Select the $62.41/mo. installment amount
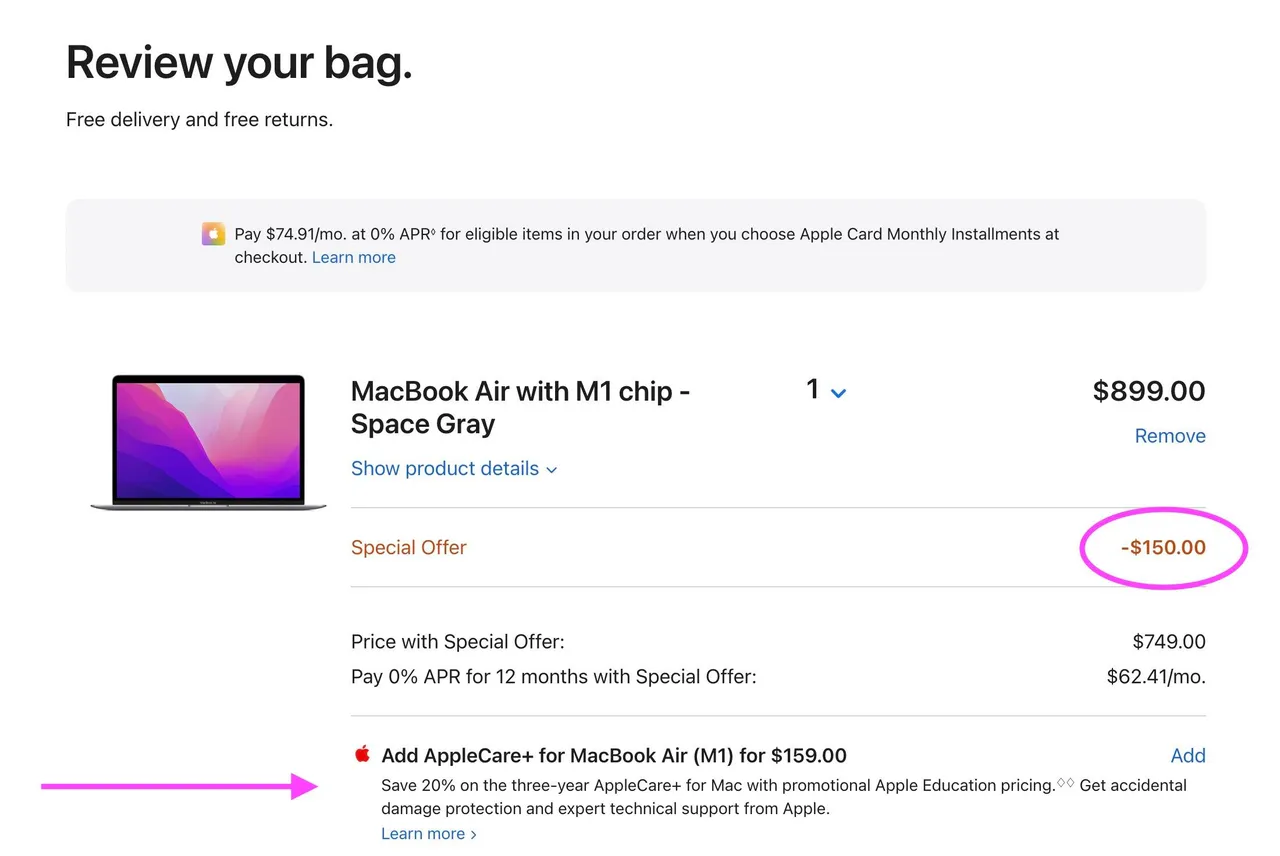The image size is (1280, 856). pyautogui.click(x=1156, y=676)
